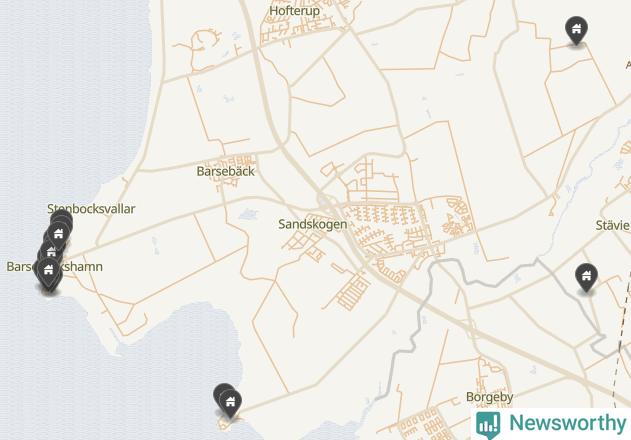Open the lowest house pin at Barsebäckshamn
The height and width of the screenshot is (440, 631).
point(48,271)
